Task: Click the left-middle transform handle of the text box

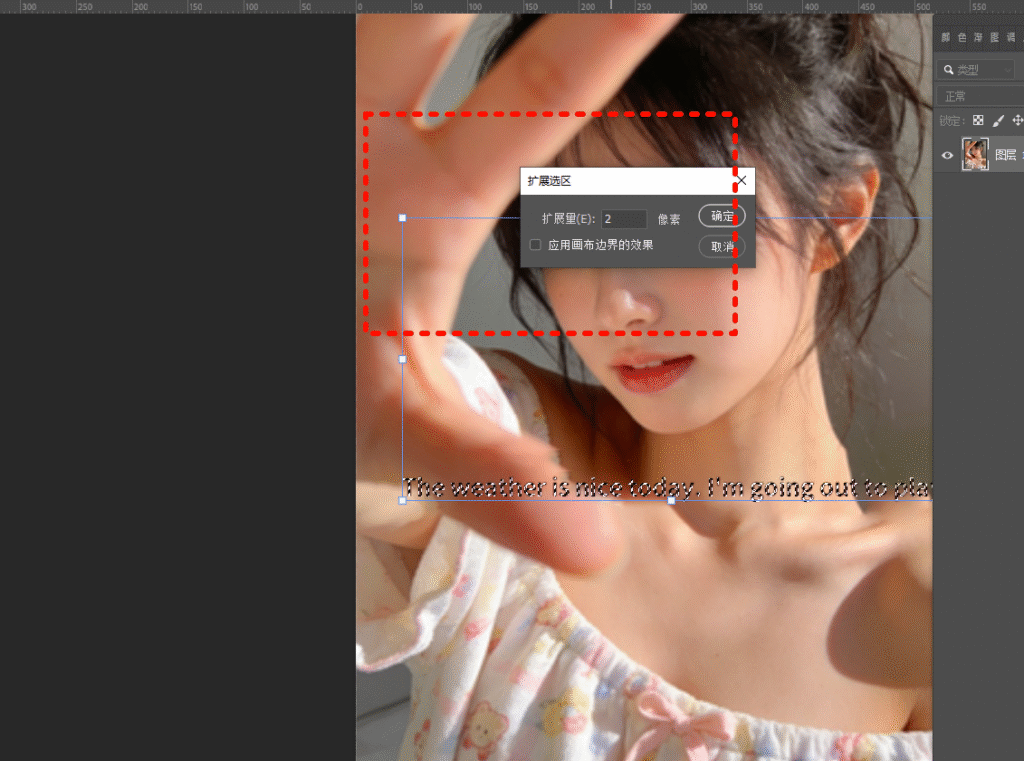Action: pyautogui.click(x=402, y=359)
